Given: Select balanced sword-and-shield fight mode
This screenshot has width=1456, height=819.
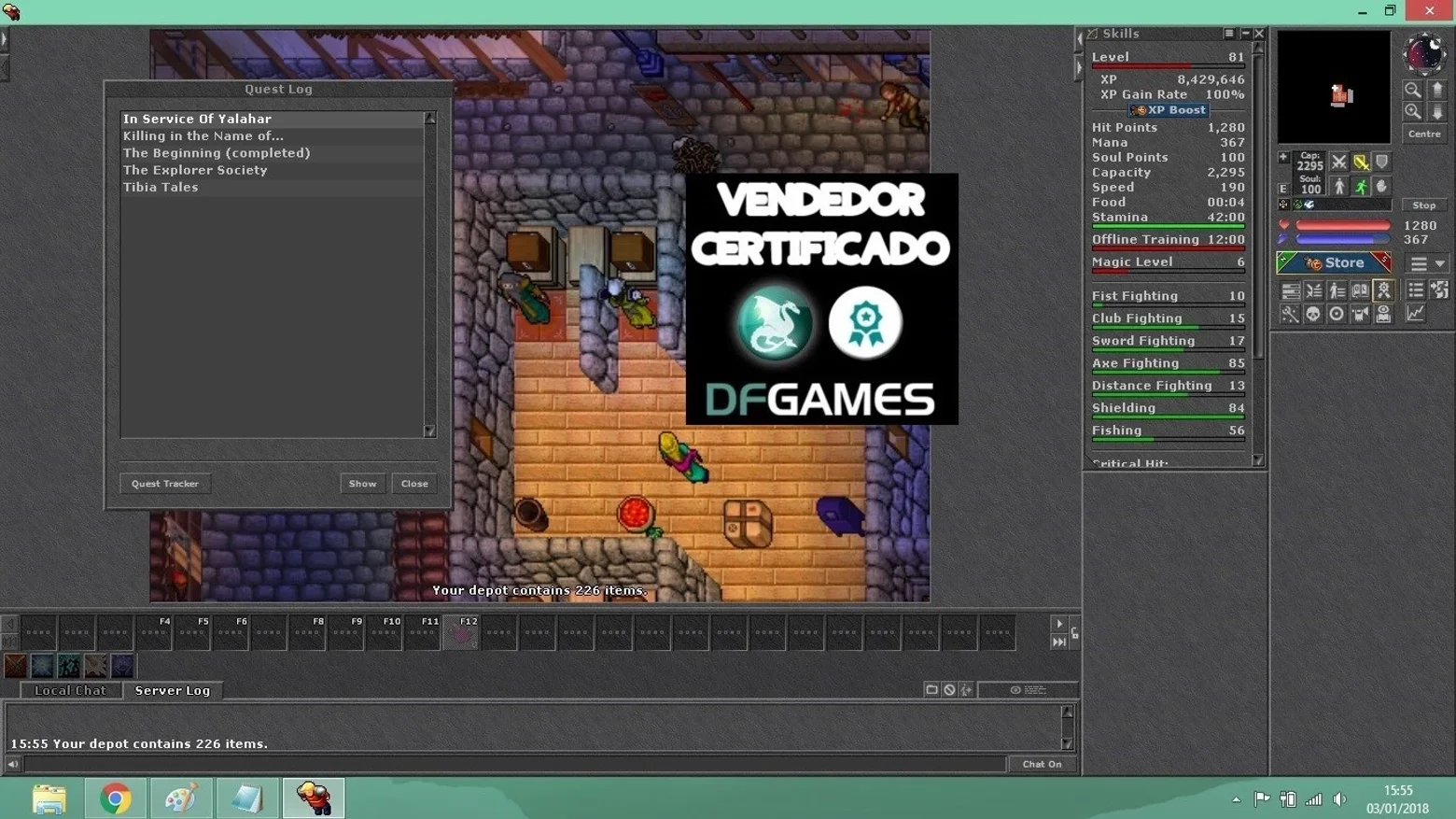Looking at the screenshot, I should pyautogui.click(x=1361, y=162).
